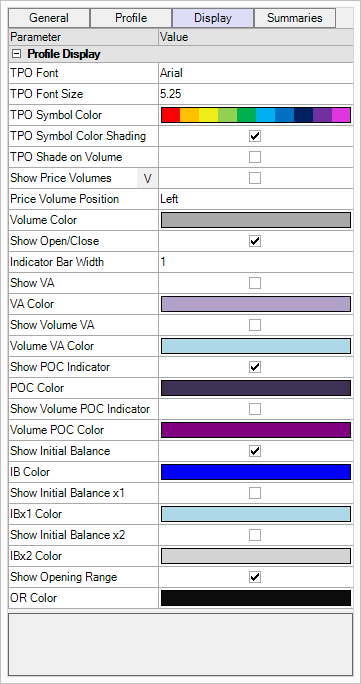Enable the Show VA checkbox
361x684 pixels.
coord(255,283)
